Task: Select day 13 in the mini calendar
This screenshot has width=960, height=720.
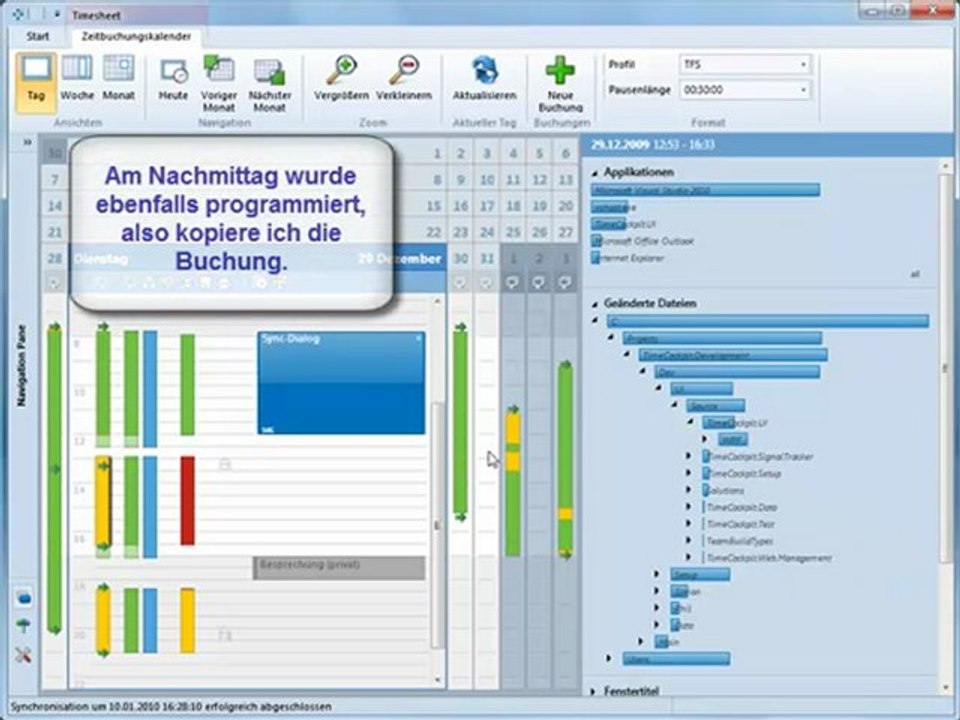Action: pyautogui.click(x=566, y=180)
